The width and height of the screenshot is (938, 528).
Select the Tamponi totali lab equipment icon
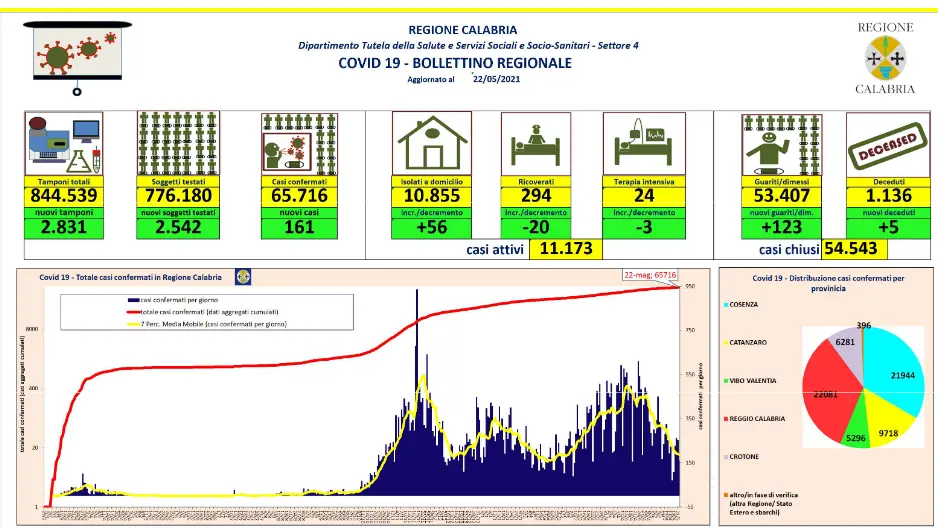click(65, 143)
